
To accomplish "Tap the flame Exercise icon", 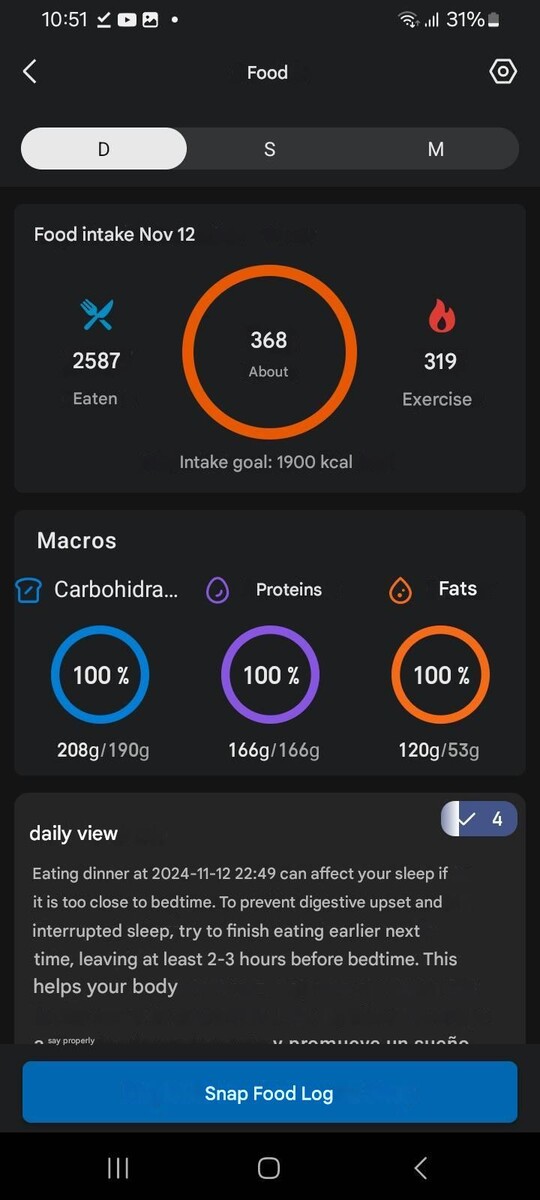I will click(x=441, y=316).
